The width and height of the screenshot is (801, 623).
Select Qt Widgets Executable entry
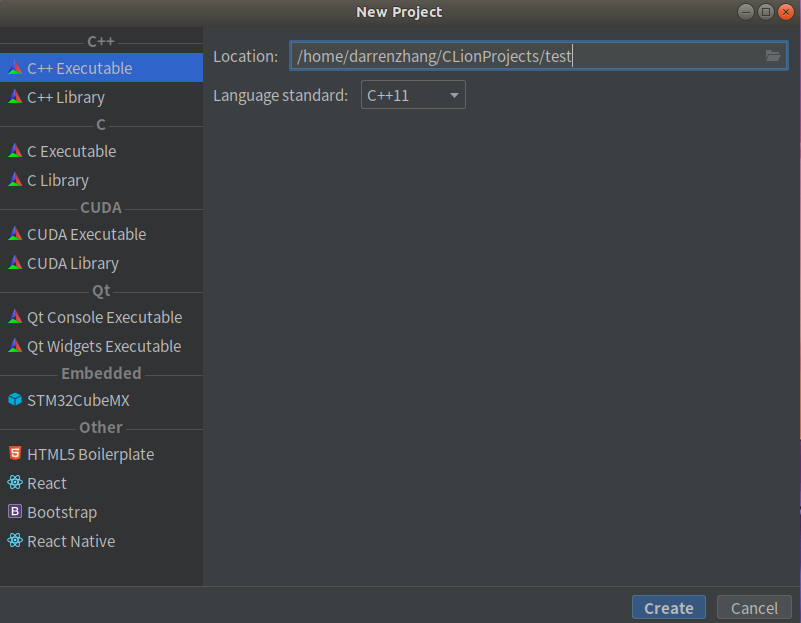click(x=101, y=346)
